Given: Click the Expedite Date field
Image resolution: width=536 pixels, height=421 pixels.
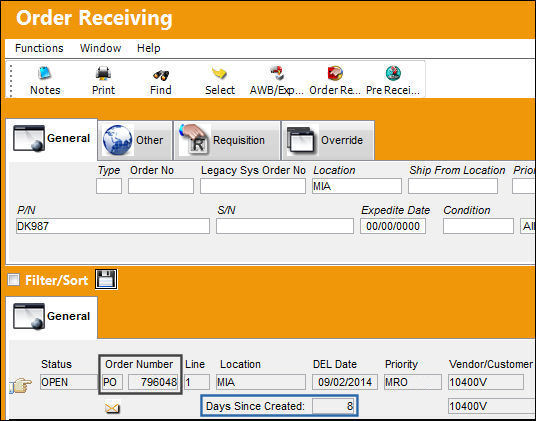Looking at the screenshot, I should 393,226.
